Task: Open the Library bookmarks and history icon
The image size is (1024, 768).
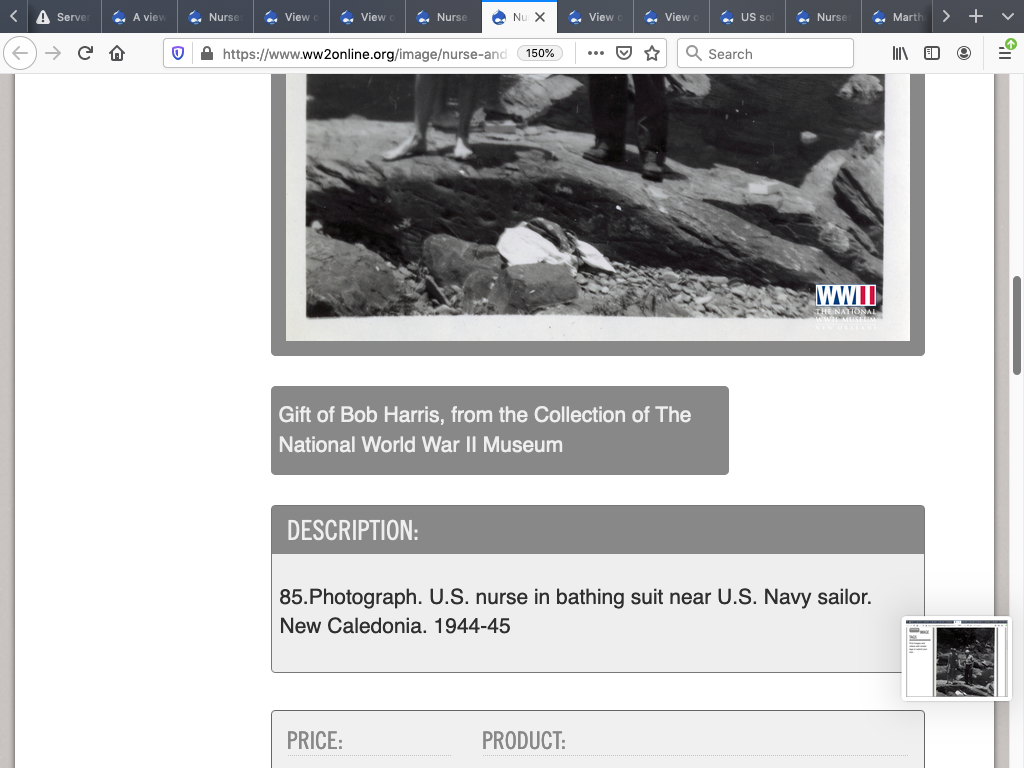Action: (x=900, y=54)
